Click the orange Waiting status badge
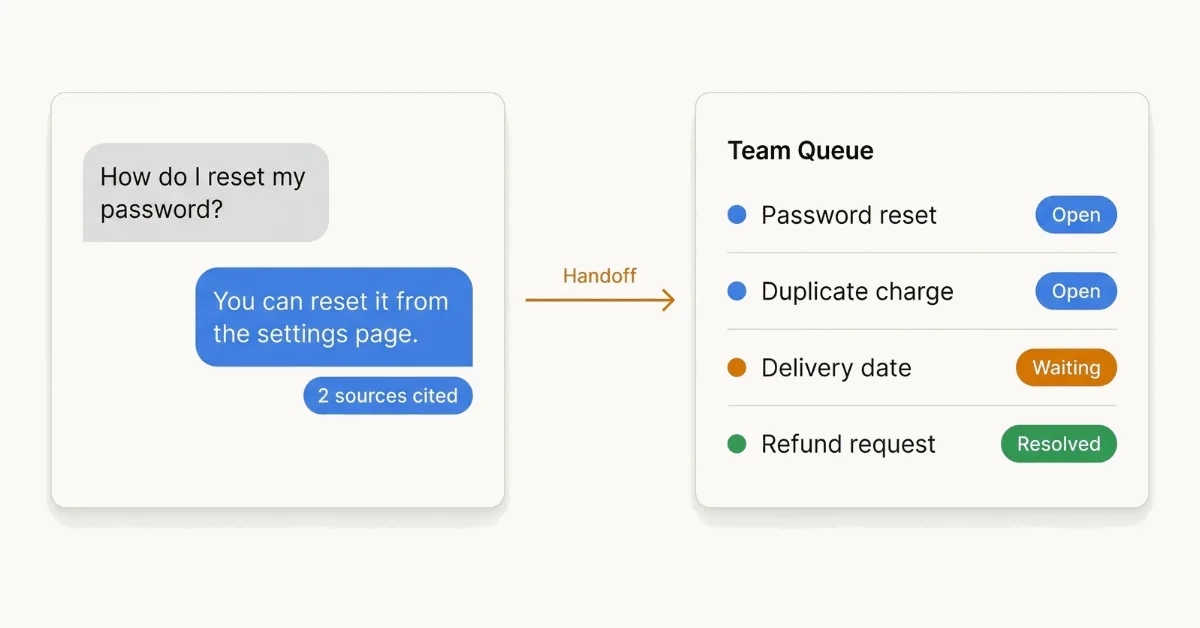 coord(1066,368)
